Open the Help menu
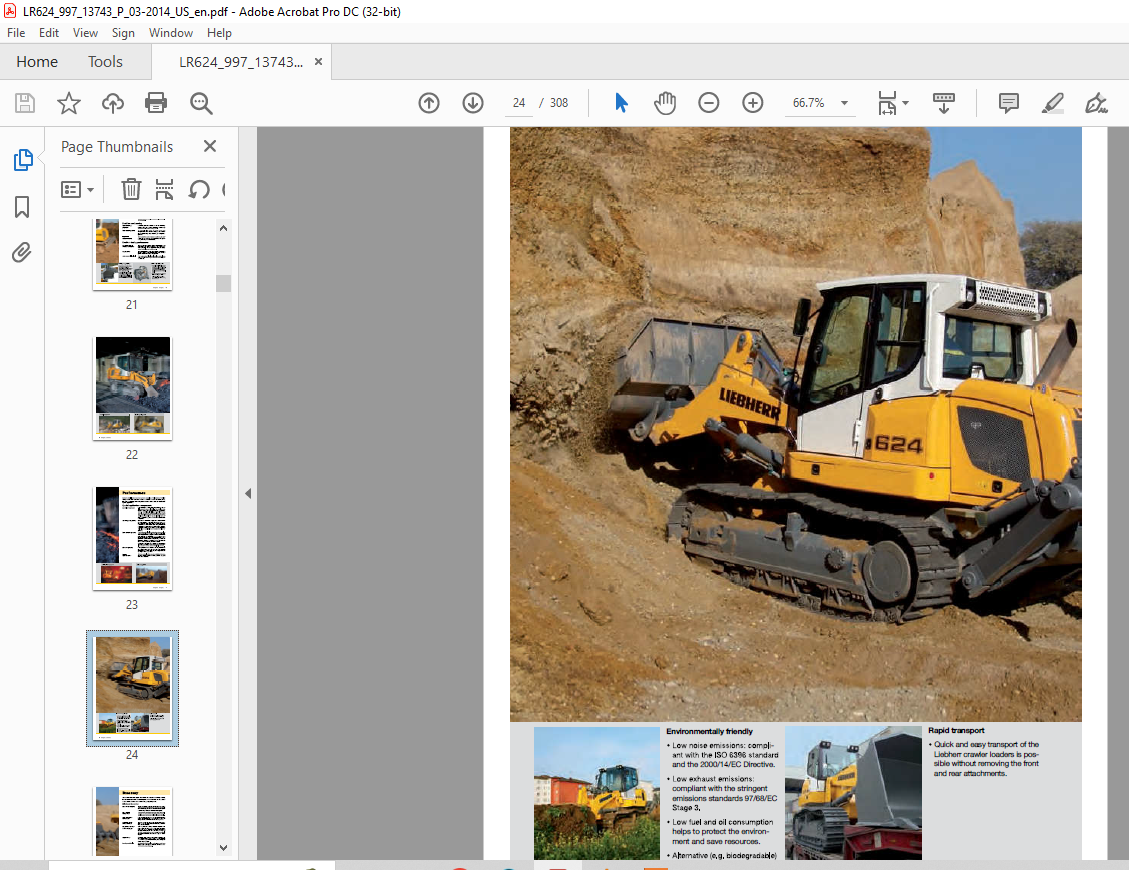 tap(219, 33)
